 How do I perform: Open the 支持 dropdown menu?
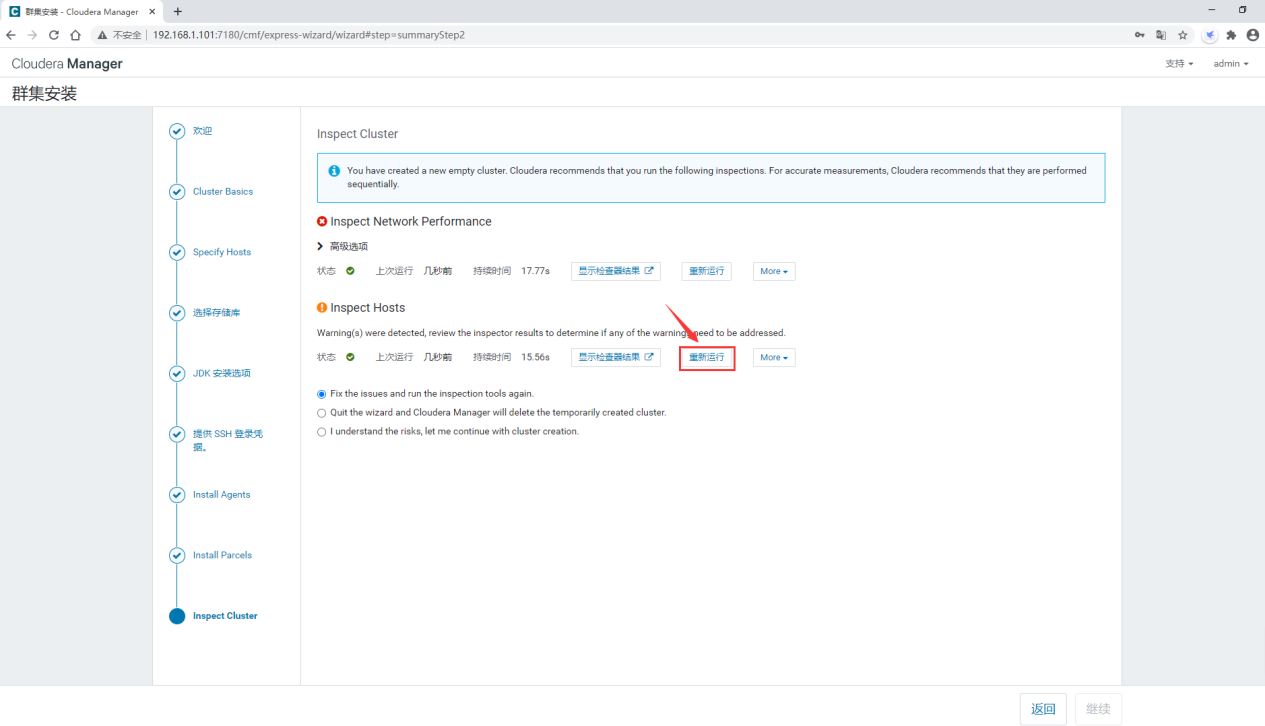click(x=1179, y=63)
